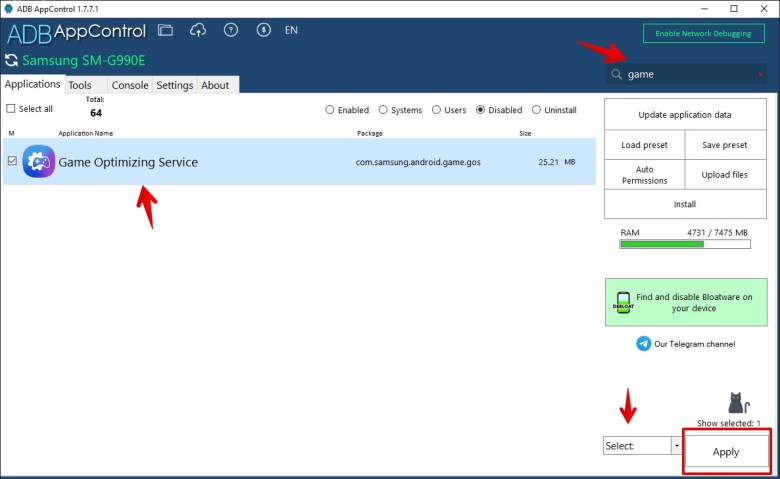Click the ADB AppControl logo

(x=77, y=33)
